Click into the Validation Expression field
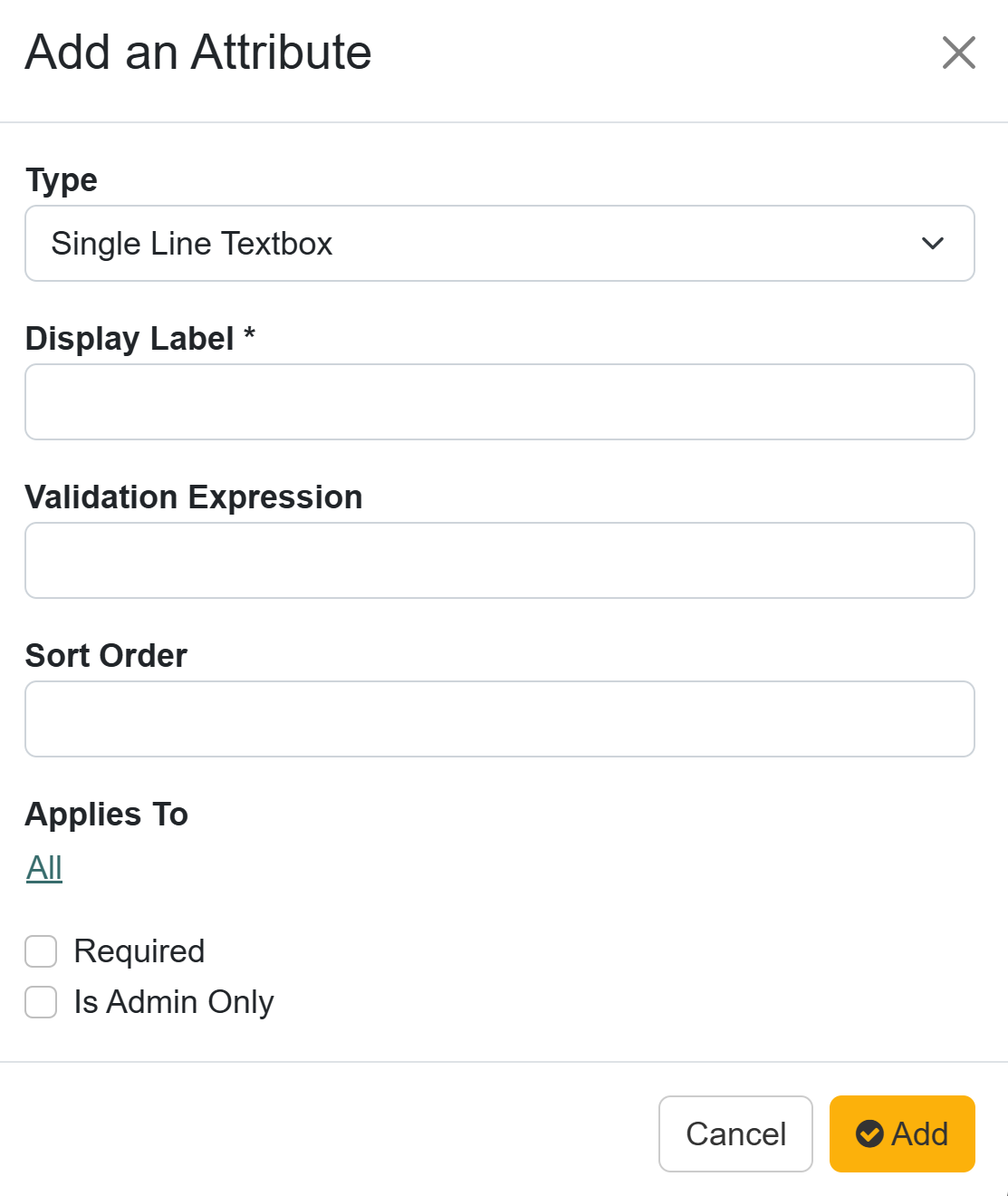 point(500,561)
